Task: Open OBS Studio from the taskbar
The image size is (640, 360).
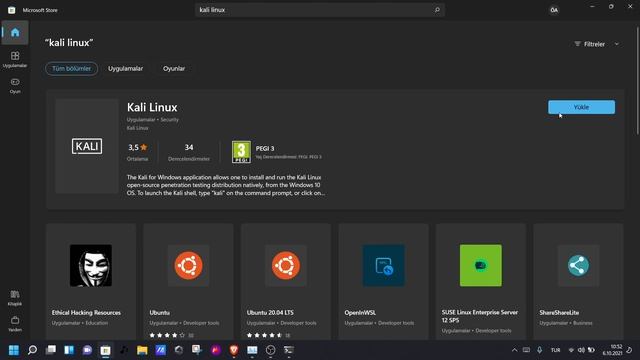Action: [x=271, y=350]
